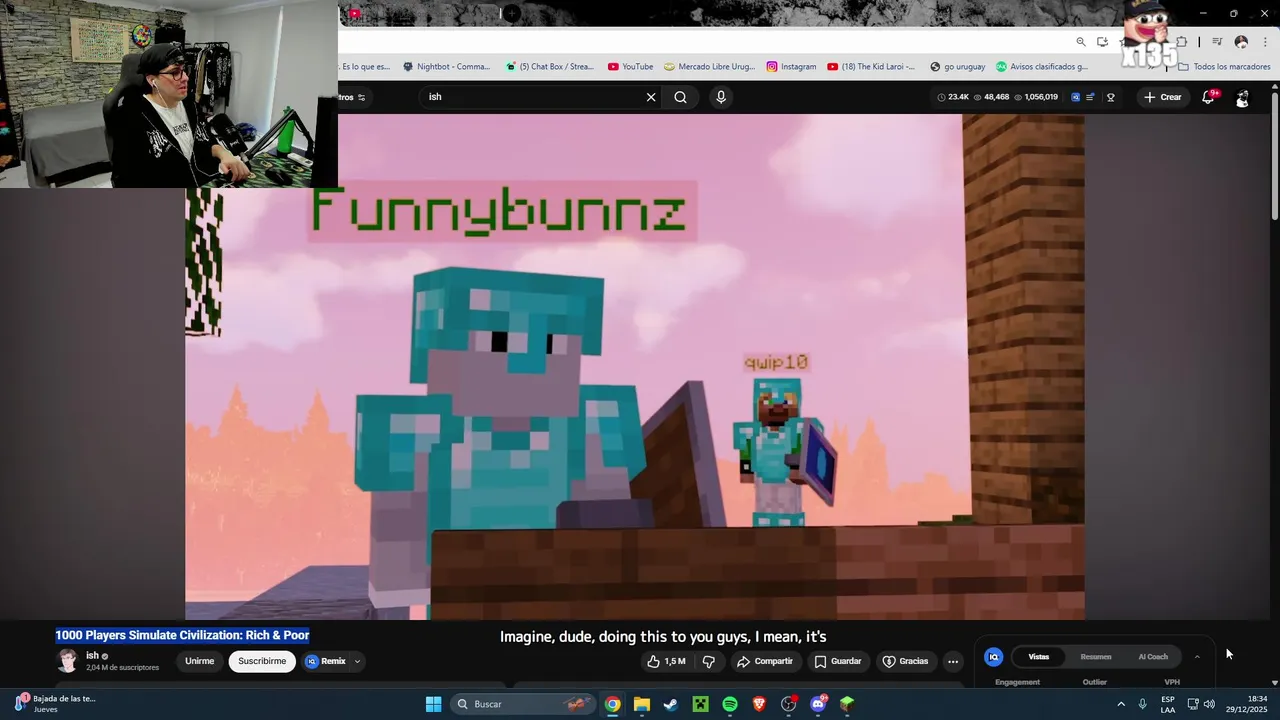Show hidden tray icons chevron
The width and height of the screenshot is (1280, 720).
(x=1120, y=704)
